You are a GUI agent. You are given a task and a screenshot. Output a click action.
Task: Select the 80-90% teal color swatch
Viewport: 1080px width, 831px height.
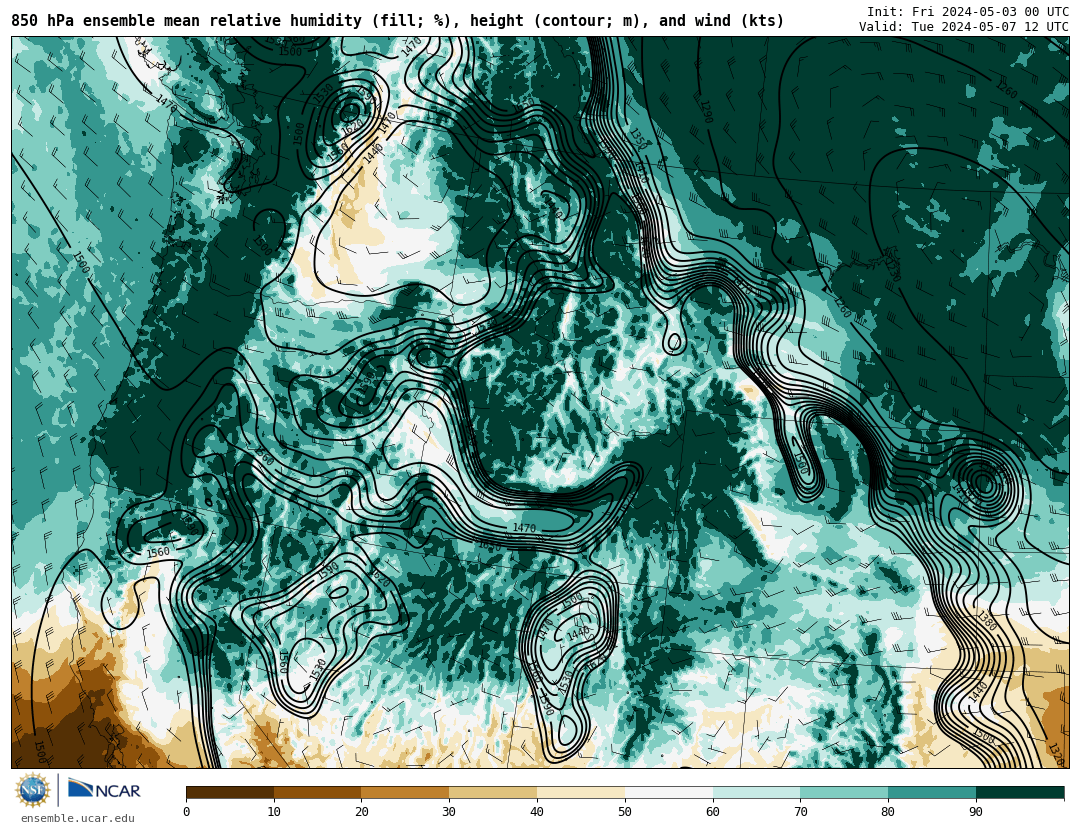point(932,792)
